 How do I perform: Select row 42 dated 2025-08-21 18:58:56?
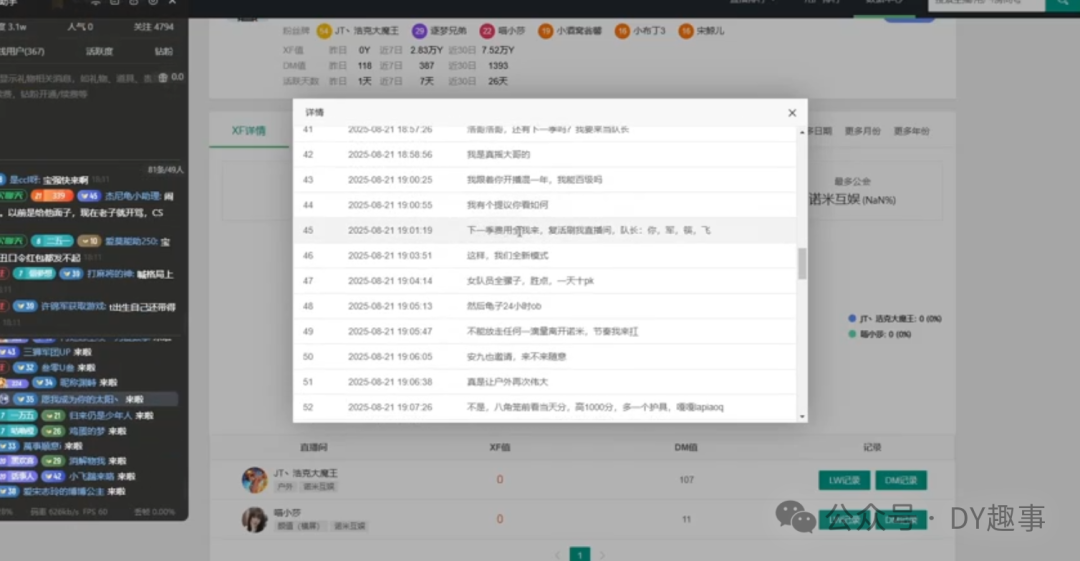click(544, 154)
